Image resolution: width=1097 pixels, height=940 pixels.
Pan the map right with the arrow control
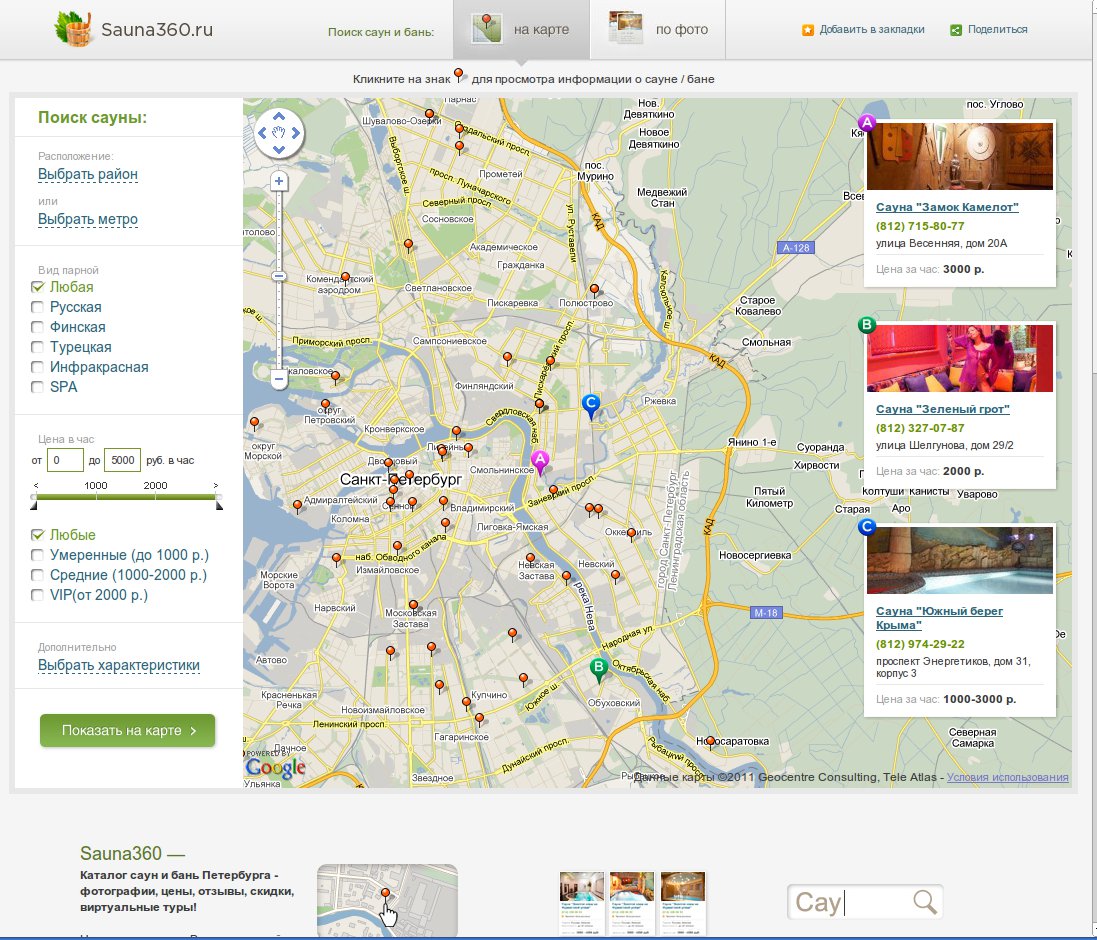click(295, 132)
